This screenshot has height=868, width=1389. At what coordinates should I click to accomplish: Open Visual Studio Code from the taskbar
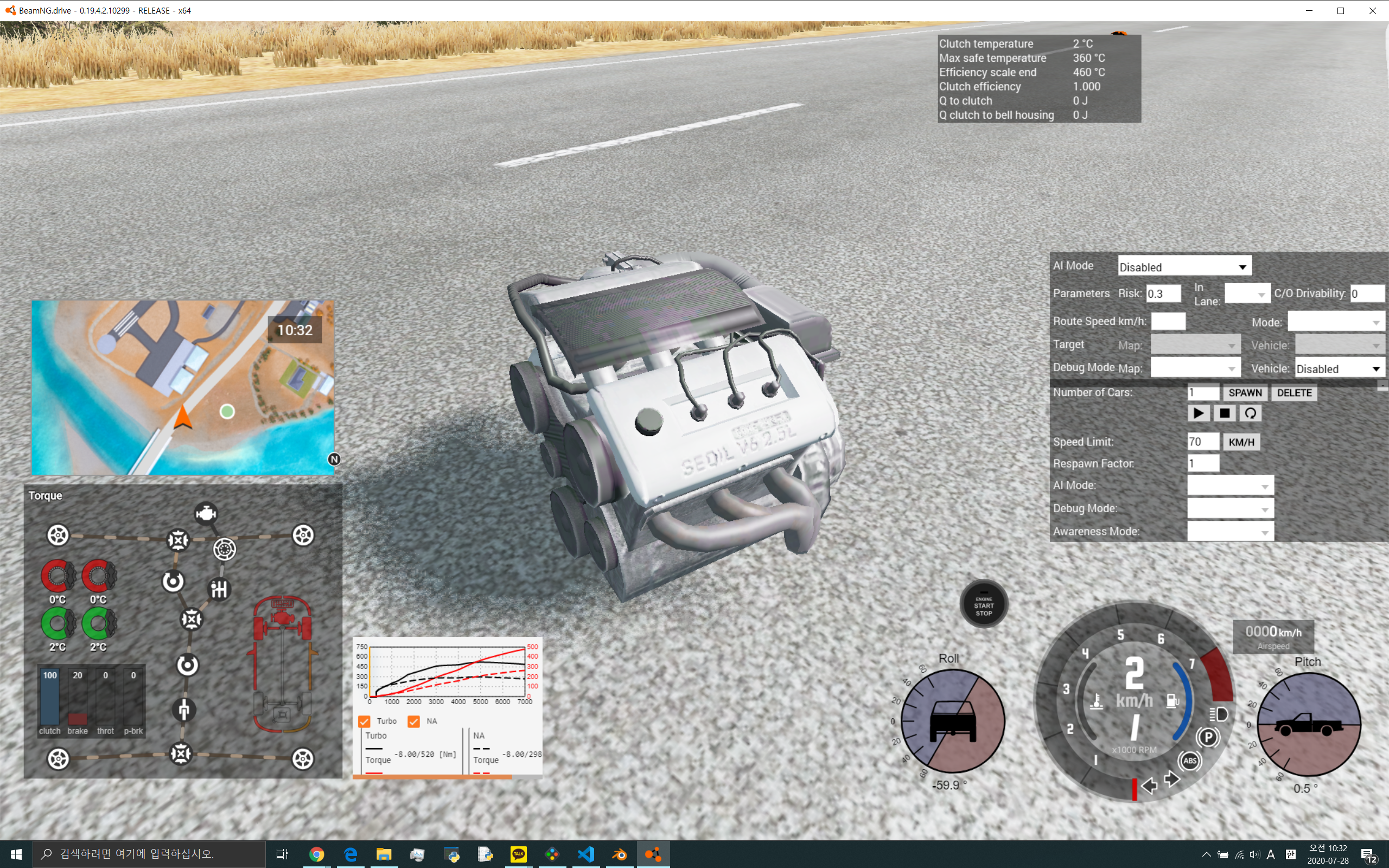point(586,854)
